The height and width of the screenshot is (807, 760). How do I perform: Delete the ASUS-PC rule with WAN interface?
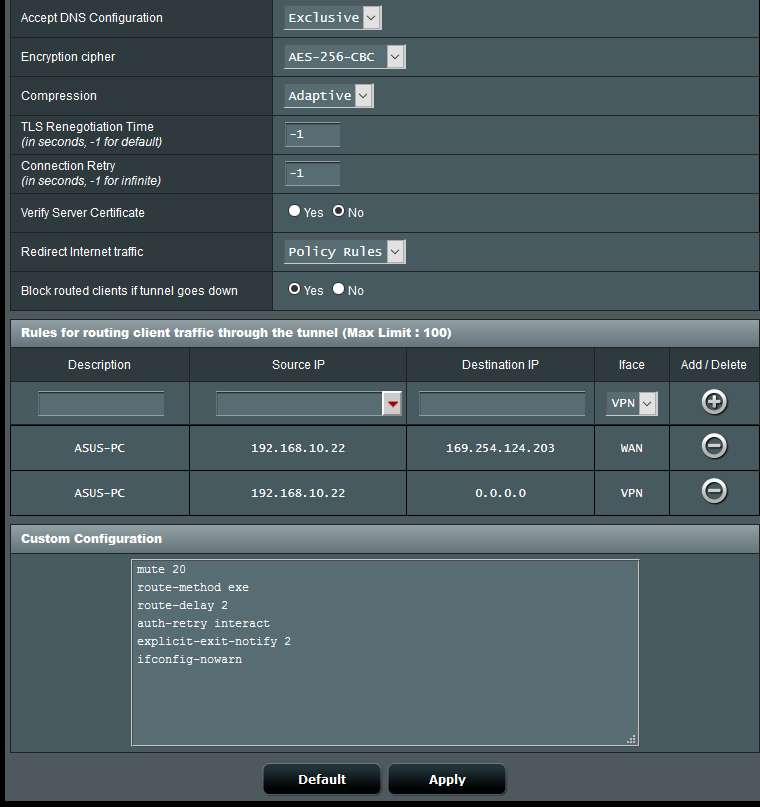[714, 446]
